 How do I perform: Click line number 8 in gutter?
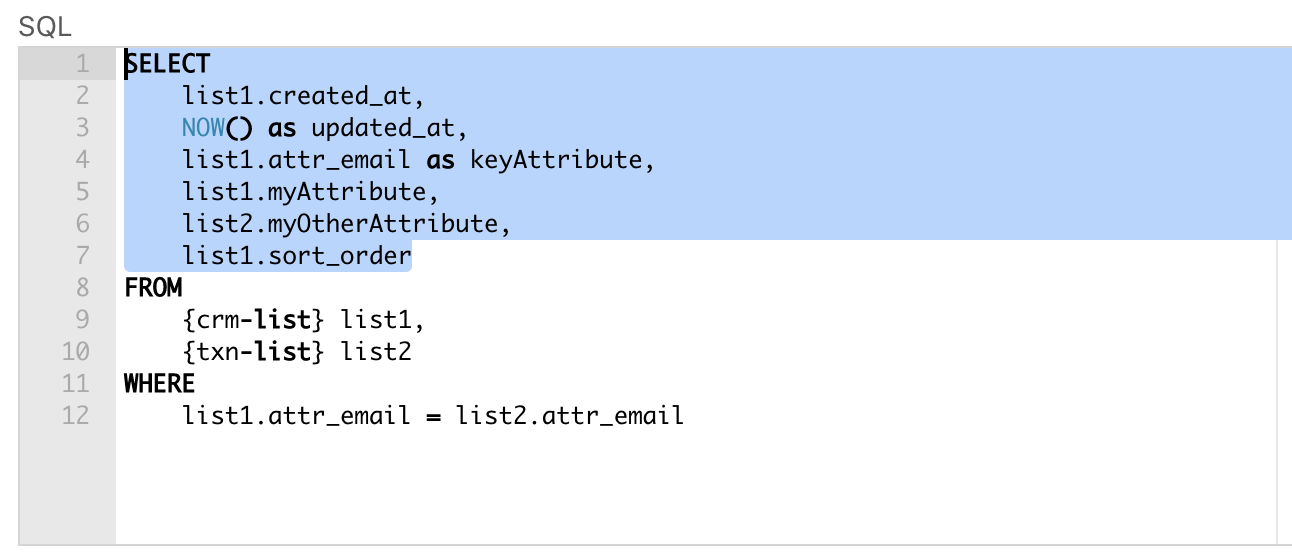point(83,288)
